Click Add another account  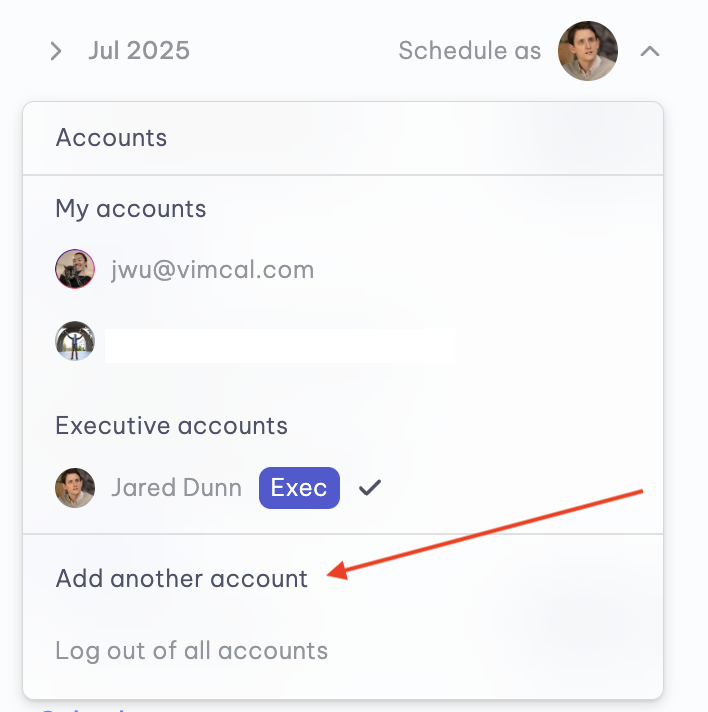[x=182, y=578]
